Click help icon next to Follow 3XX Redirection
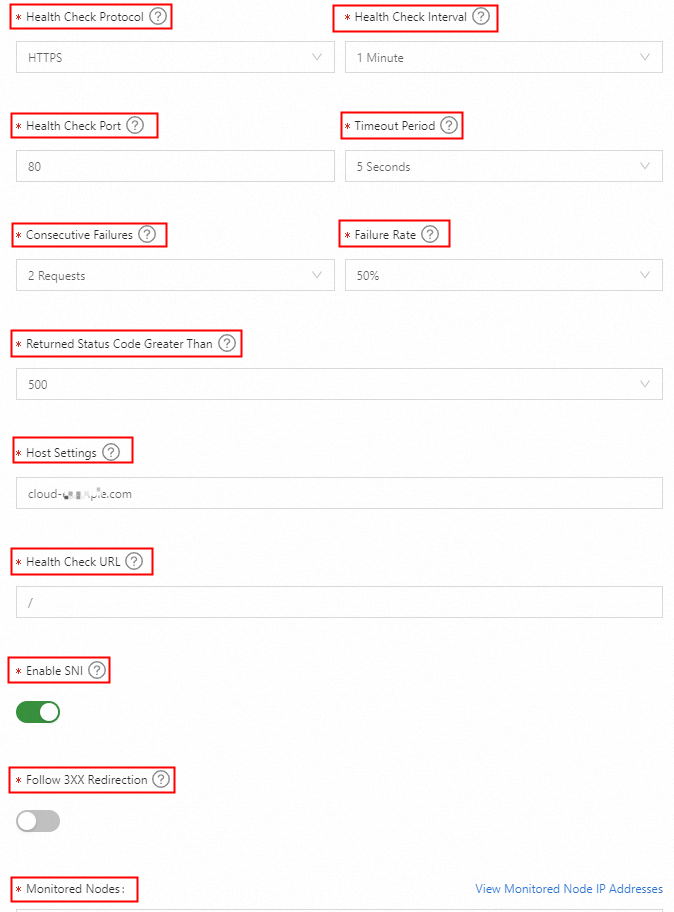 point(161,779)
